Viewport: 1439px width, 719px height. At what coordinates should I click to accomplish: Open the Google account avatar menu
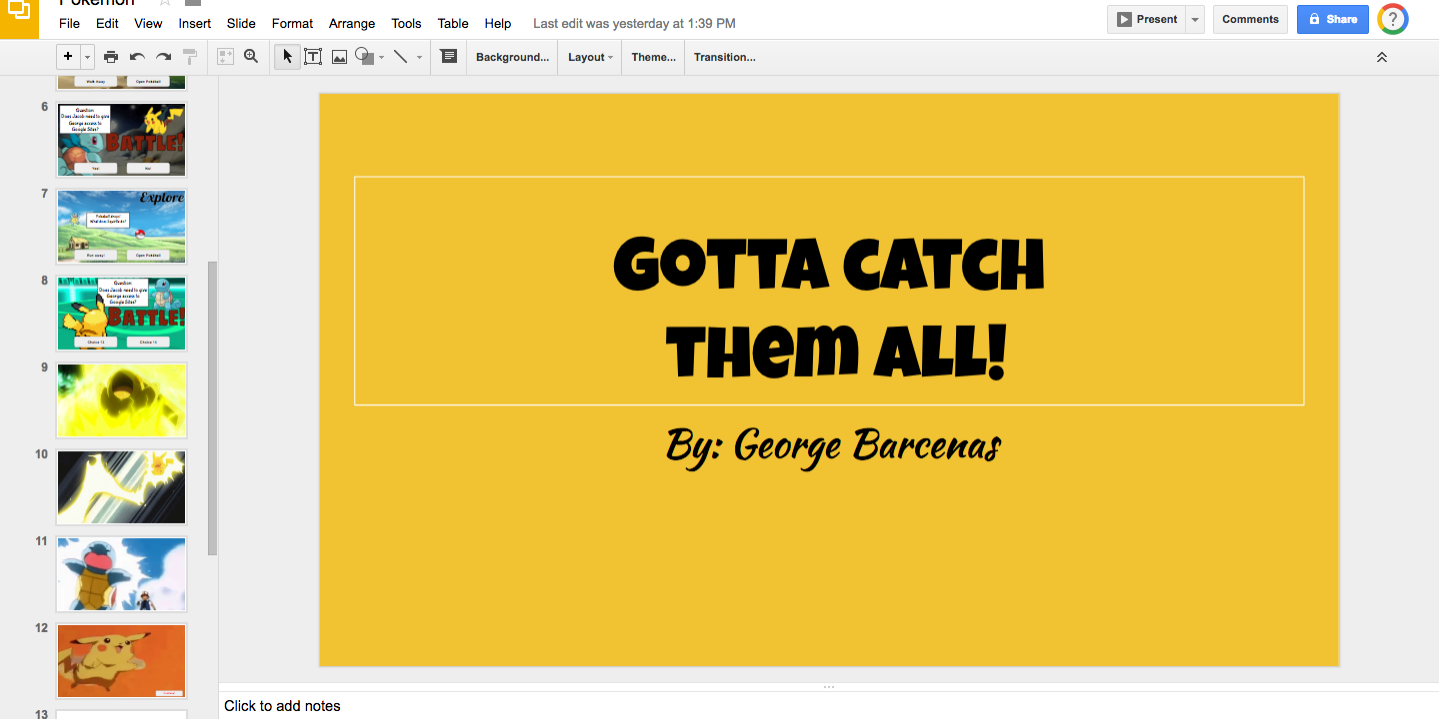coord(1393,19)
